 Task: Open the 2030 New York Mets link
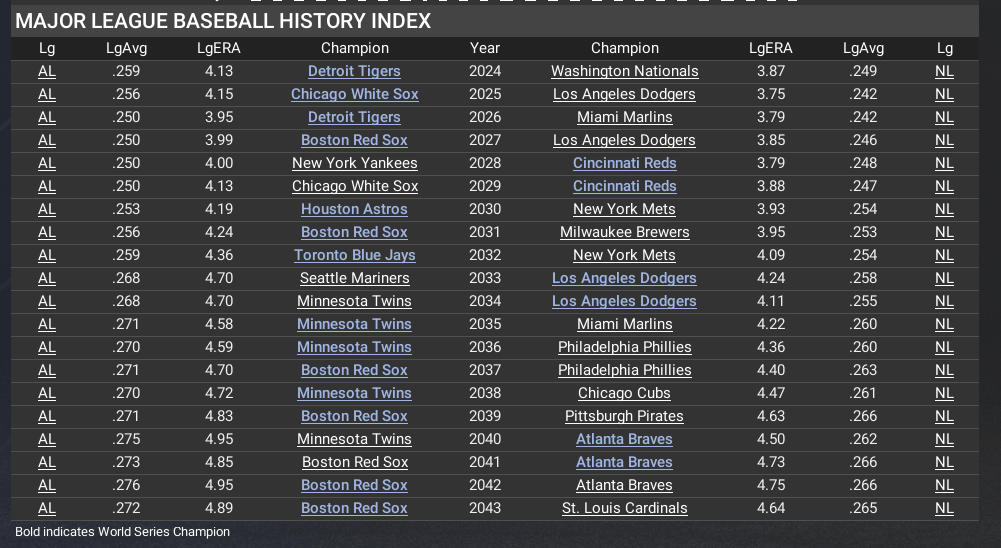tap(624, 209)
